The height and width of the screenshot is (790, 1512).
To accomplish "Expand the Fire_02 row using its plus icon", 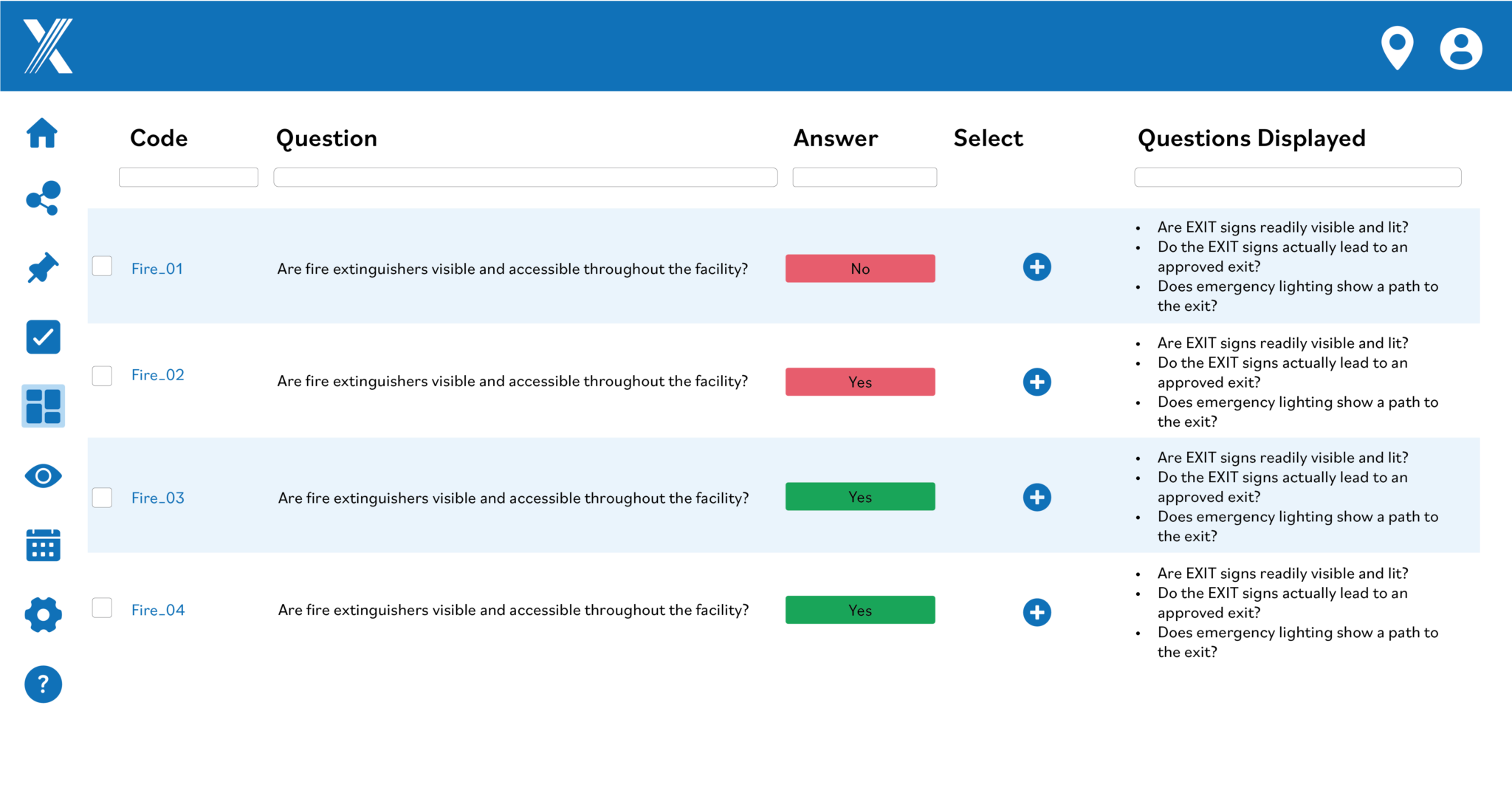I will (x=1037, y=382).
